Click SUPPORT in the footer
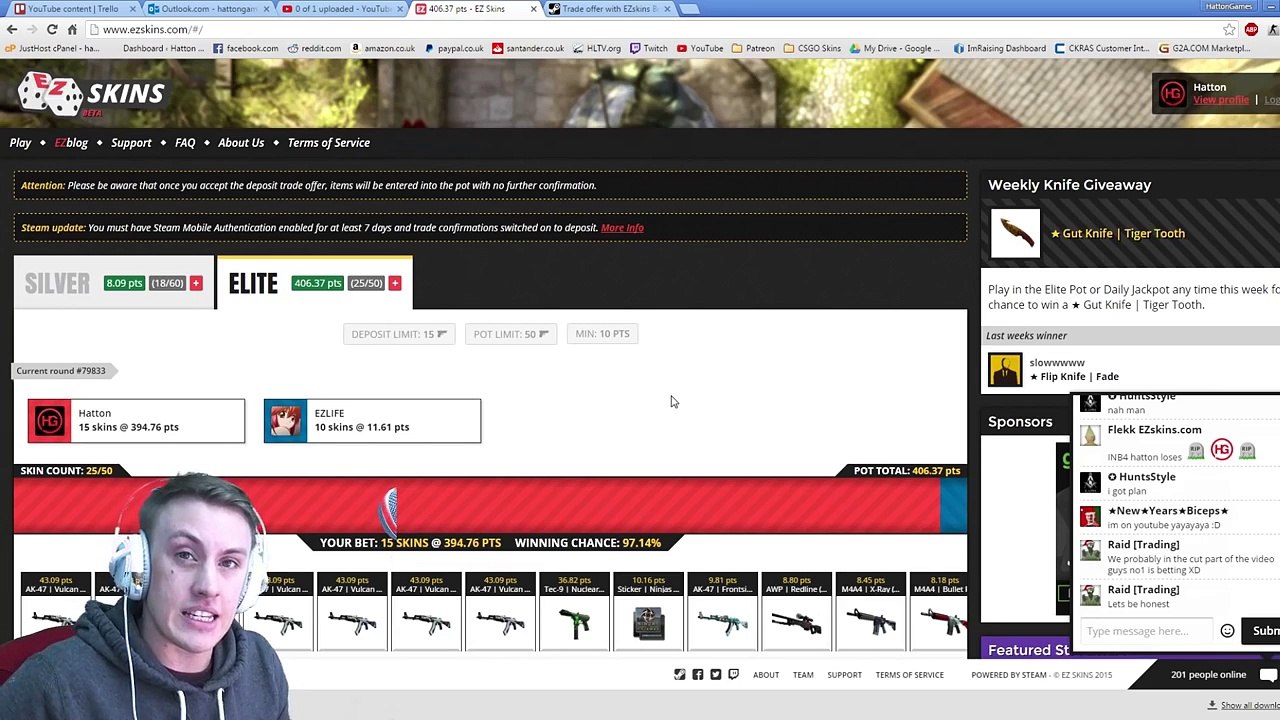Viewport: 1280px width, 720px height. [x=844, y=675]
